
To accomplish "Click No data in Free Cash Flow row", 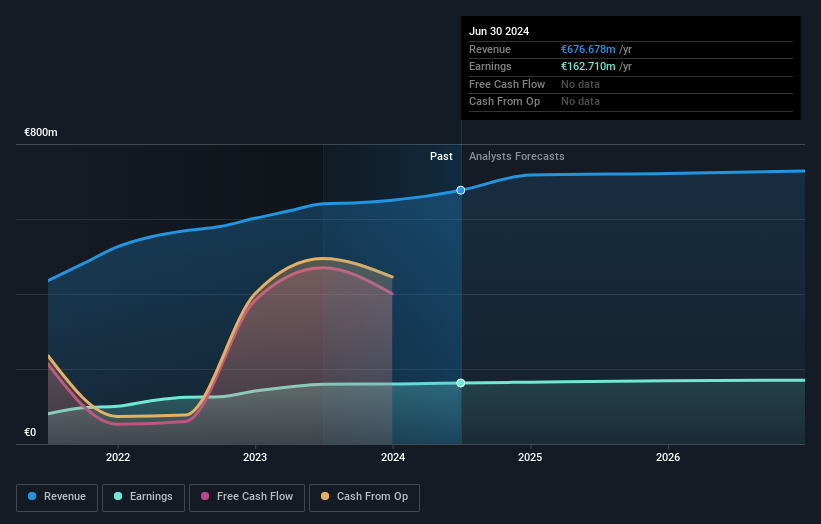I will (580, 84).
